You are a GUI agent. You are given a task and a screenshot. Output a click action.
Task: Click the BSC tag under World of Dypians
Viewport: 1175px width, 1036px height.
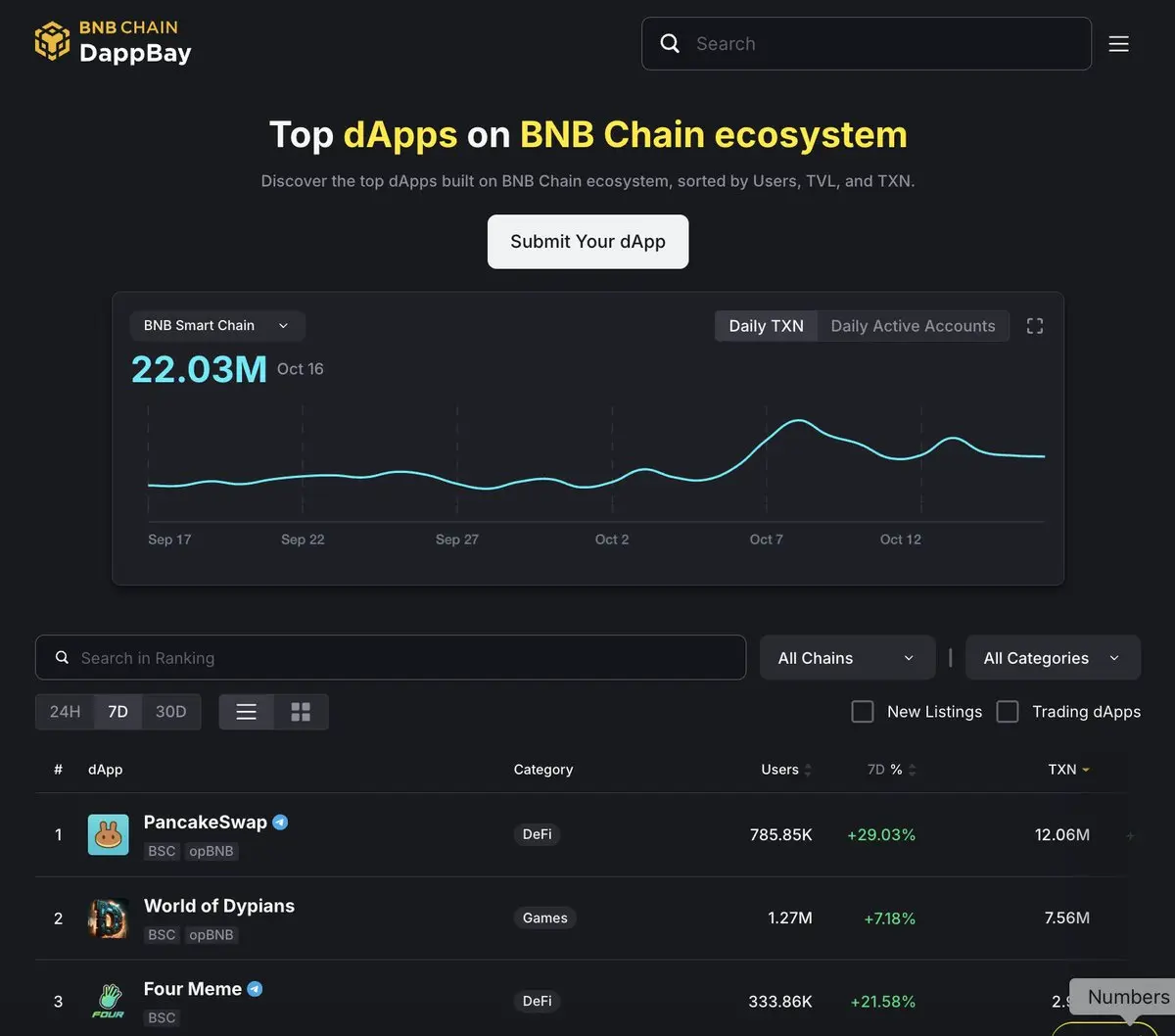(162, 935)
